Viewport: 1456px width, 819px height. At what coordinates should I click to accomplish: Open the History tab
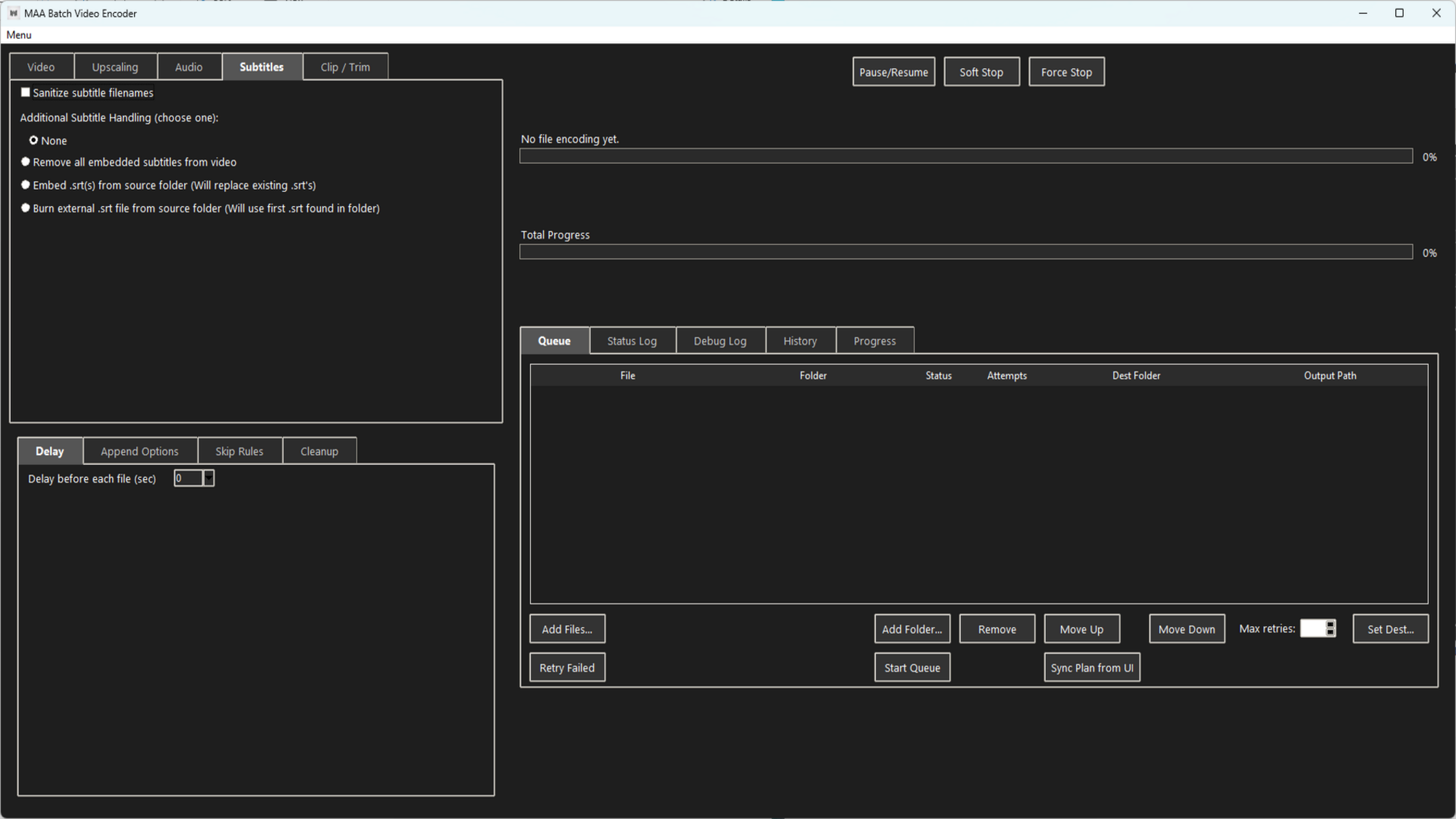click(800, 340)
